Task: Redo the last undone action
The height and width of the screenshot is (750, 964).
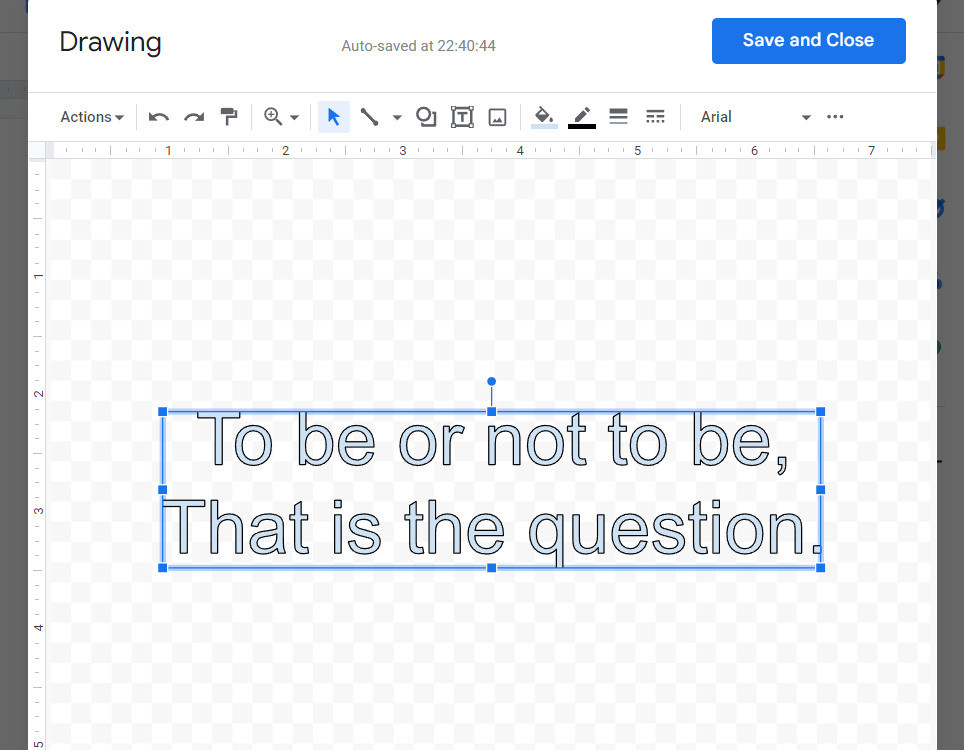Action: coord(194,117)
